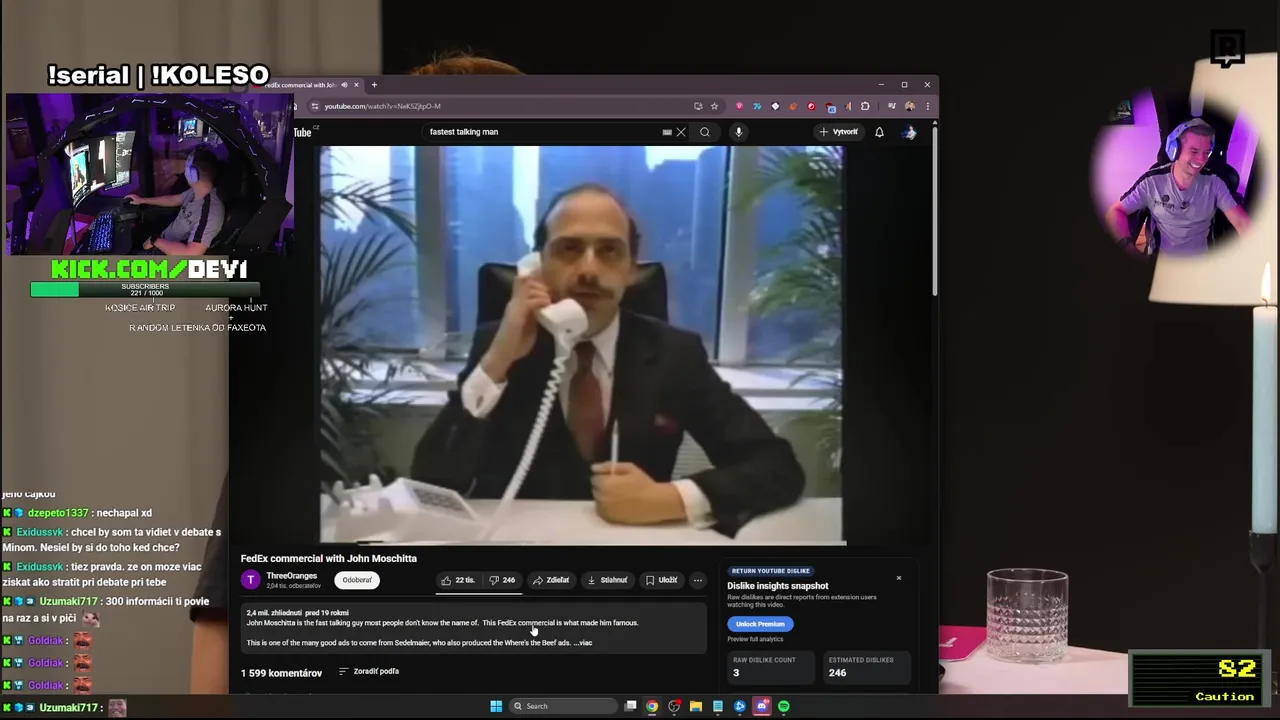Click the 1 599 komentárov heading
The height and width of the screenshot is (720, 1280).
281,673
